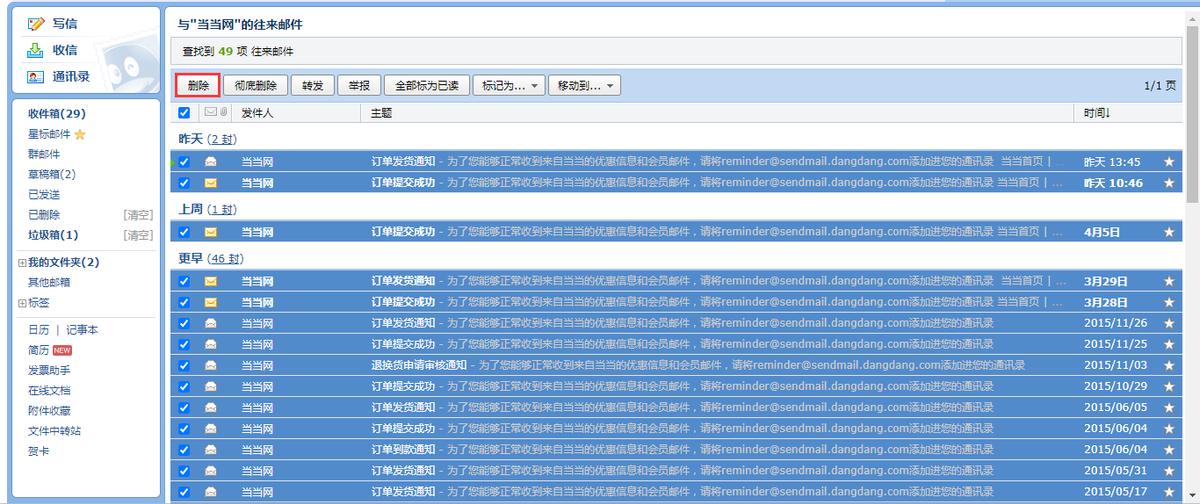Open the 发票助手 link
1200x504 pixels.
(49, 370)
